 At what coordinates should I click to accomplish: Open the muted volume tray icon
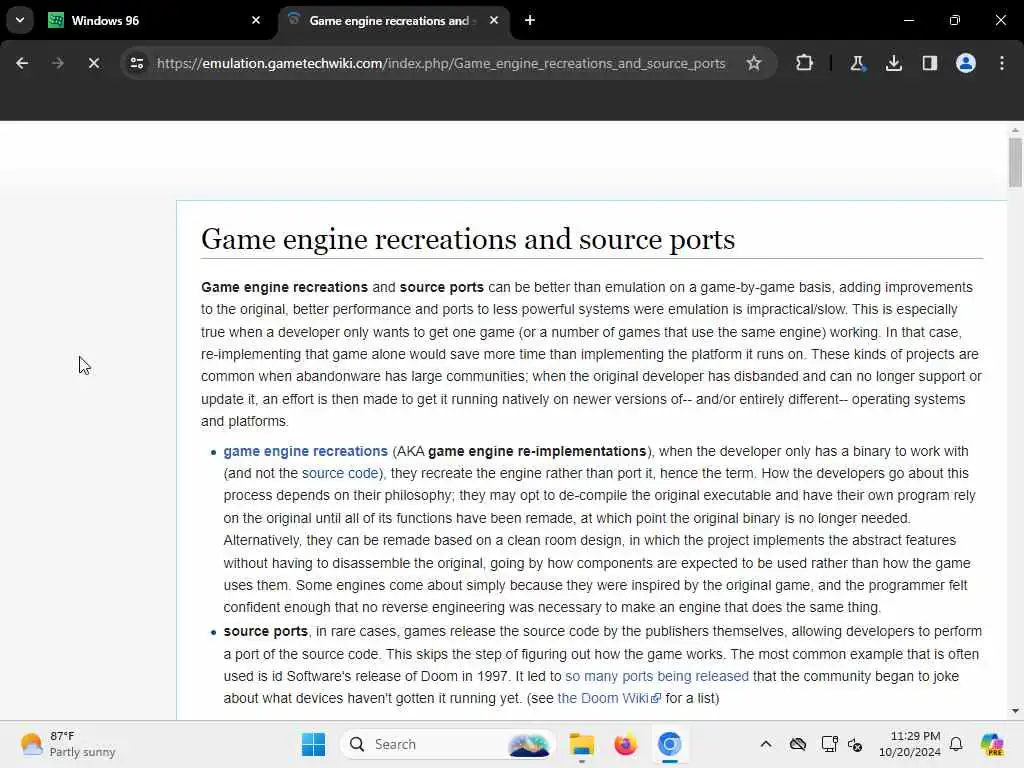[855, 744]
